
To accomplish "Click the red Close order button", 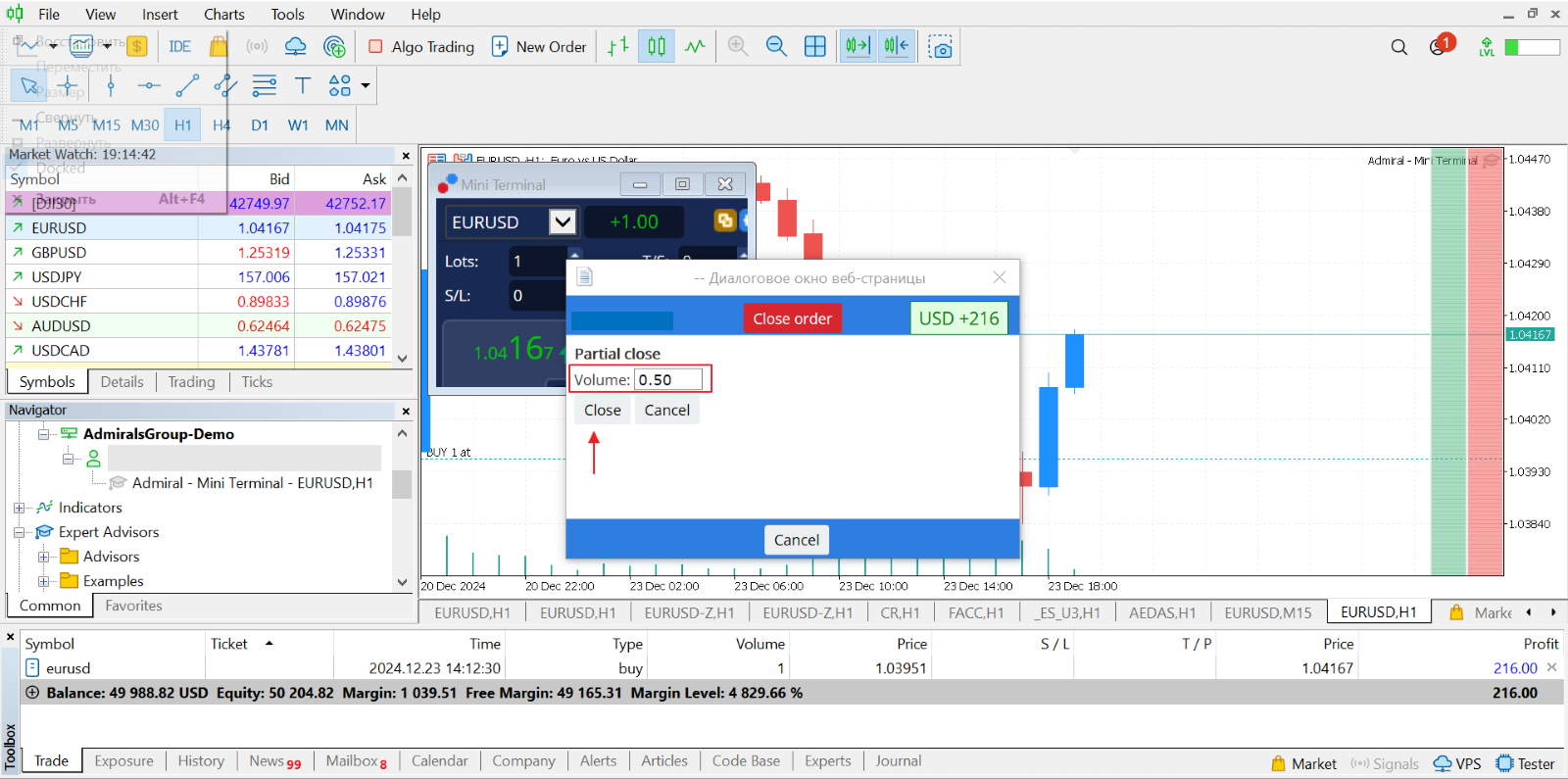I will click(x=792, y=318).
